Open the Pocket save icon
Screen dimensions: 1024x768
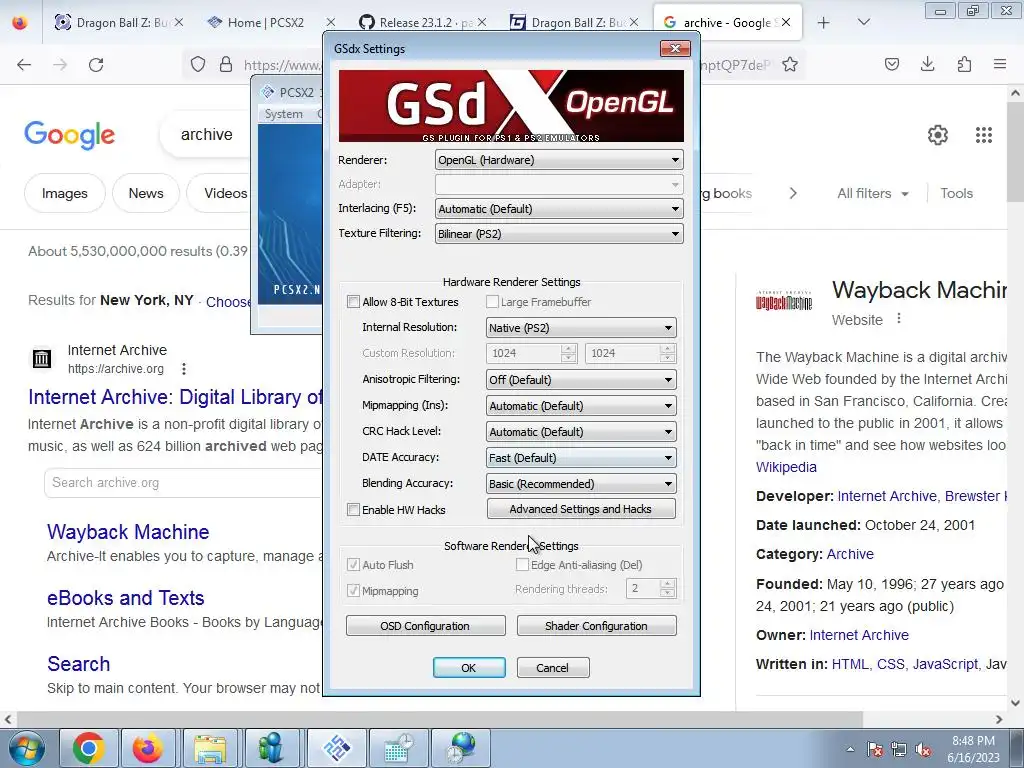[x=891, y=64]
